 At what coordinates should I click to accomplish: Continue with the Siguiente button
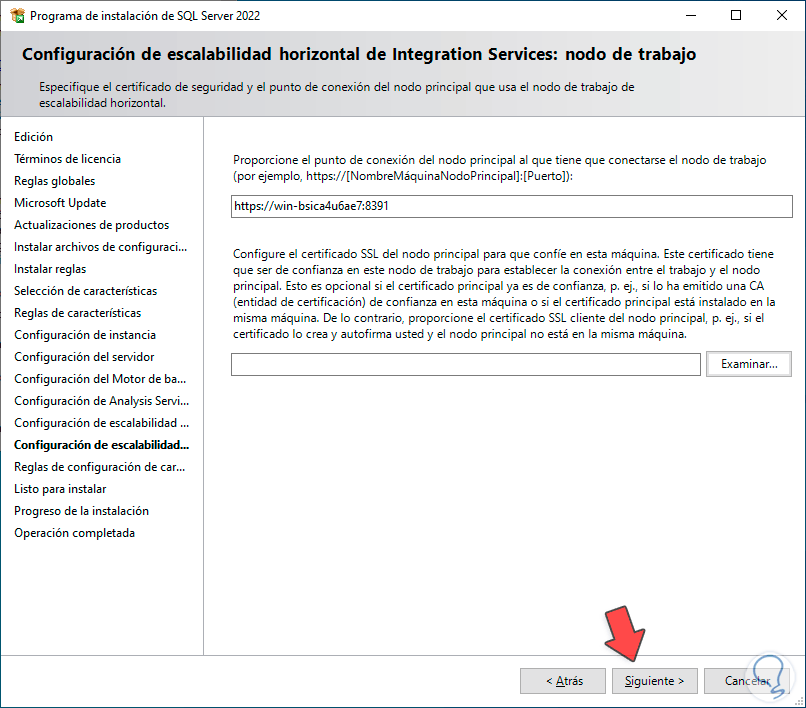[x=654, y=681]
